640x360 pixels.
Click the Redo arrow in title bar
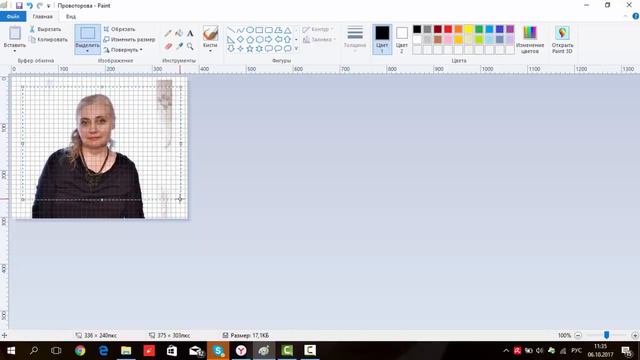pos(40,6)
